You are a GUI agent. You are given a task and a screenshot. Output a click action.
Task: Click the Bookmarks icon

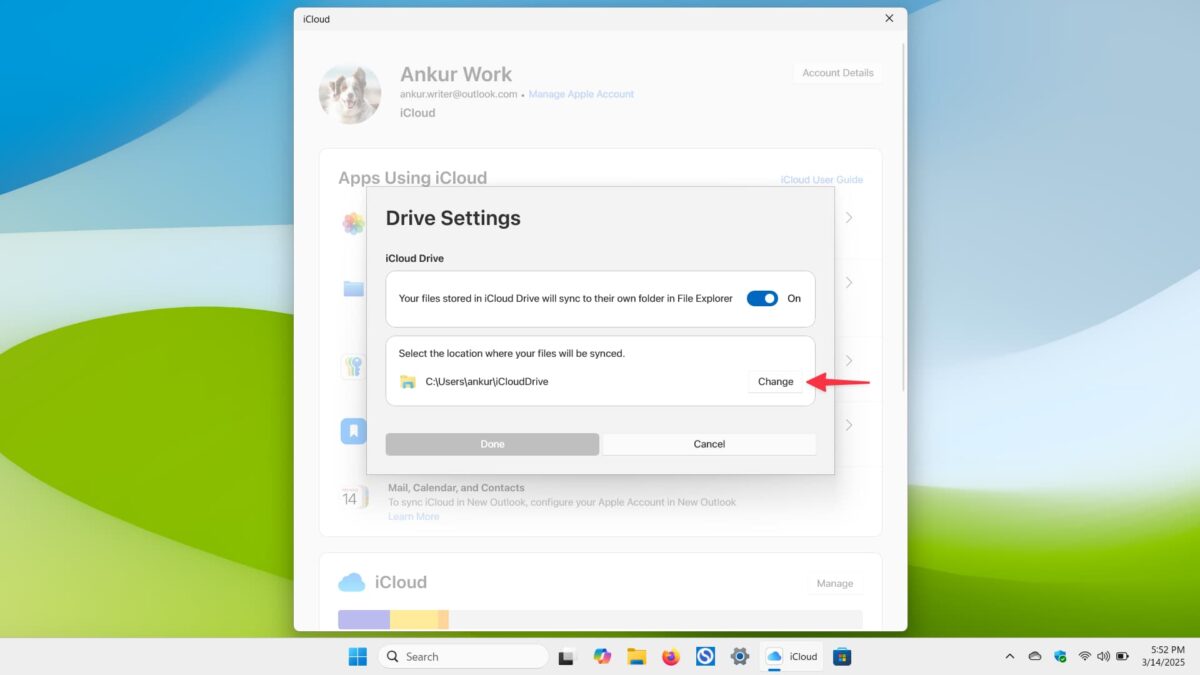click(353, 431)
